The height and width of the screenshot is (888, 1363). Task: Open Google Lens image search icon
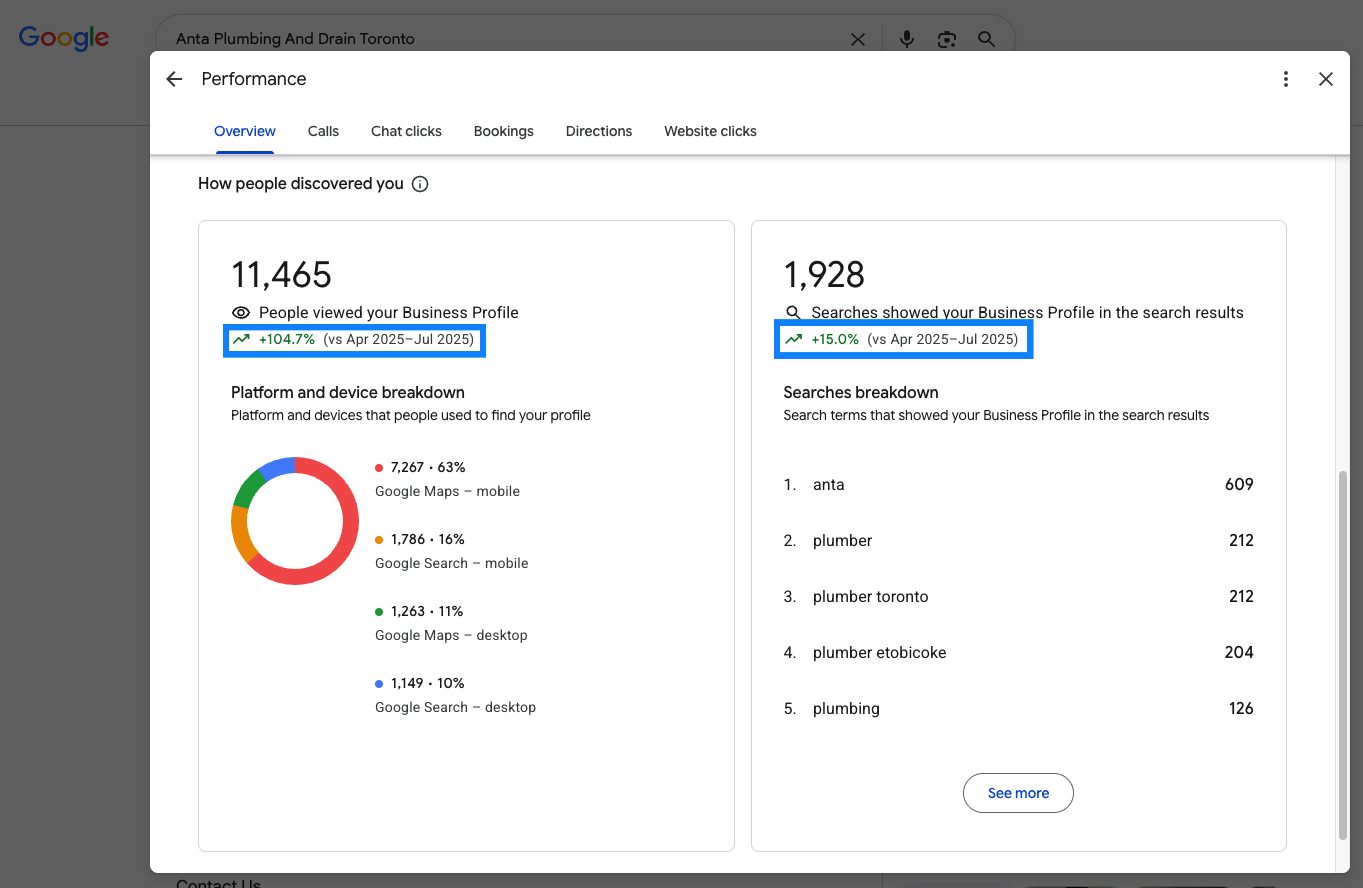(x=946, y=39)
